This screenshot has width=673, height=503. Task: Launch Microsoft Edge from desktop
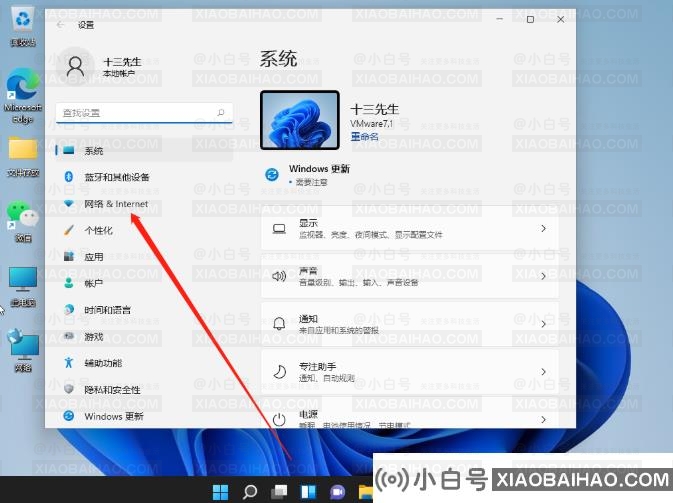[22, 95]
